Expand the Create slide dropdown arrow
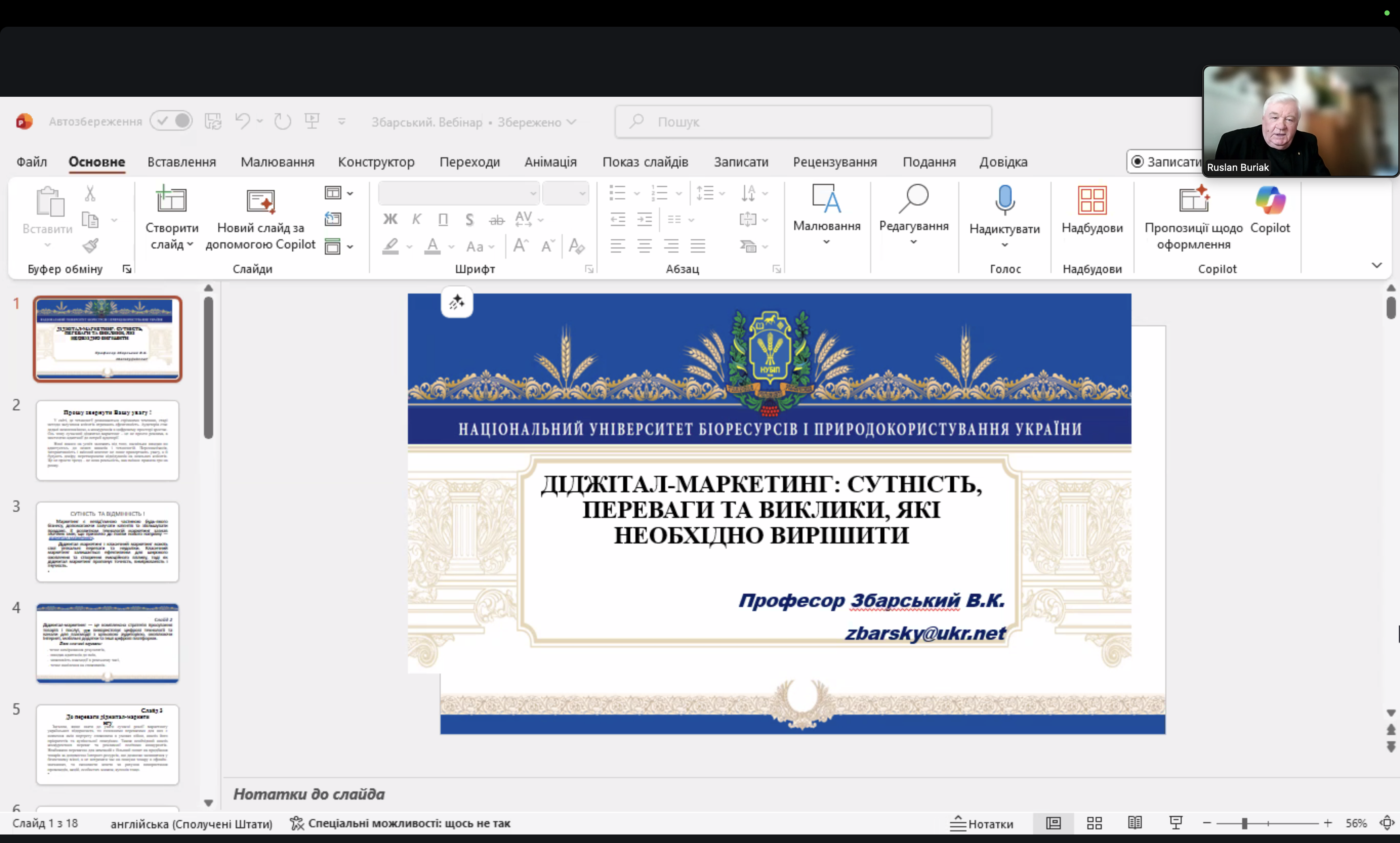The width and height of the screenshot is (1400, 843). (190, 244)
